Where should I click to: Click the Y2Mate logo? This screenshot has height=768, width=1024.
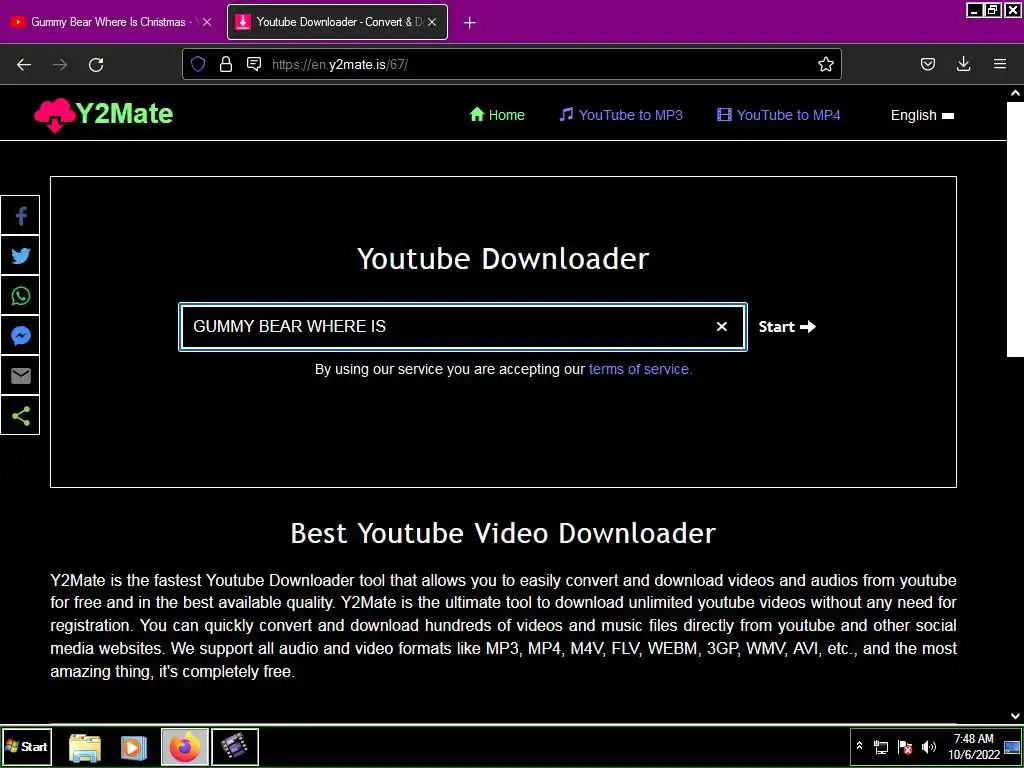(103, 114)
